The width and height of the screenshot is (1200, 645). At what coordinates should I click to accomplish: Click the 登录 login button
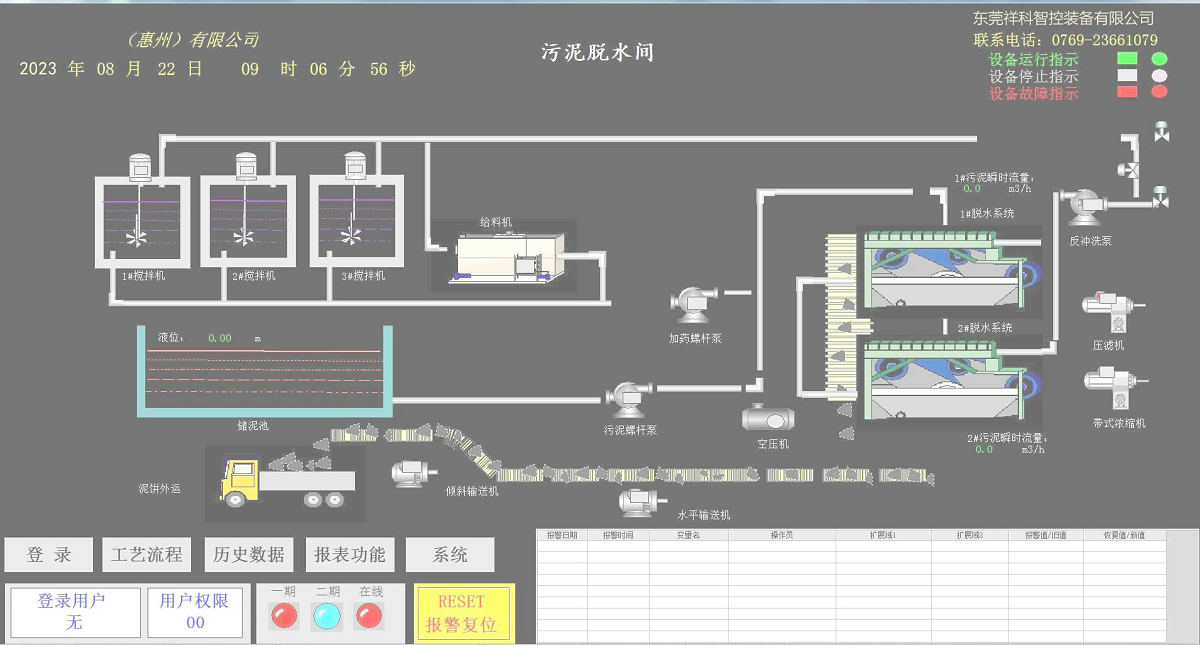coord(49,555)
